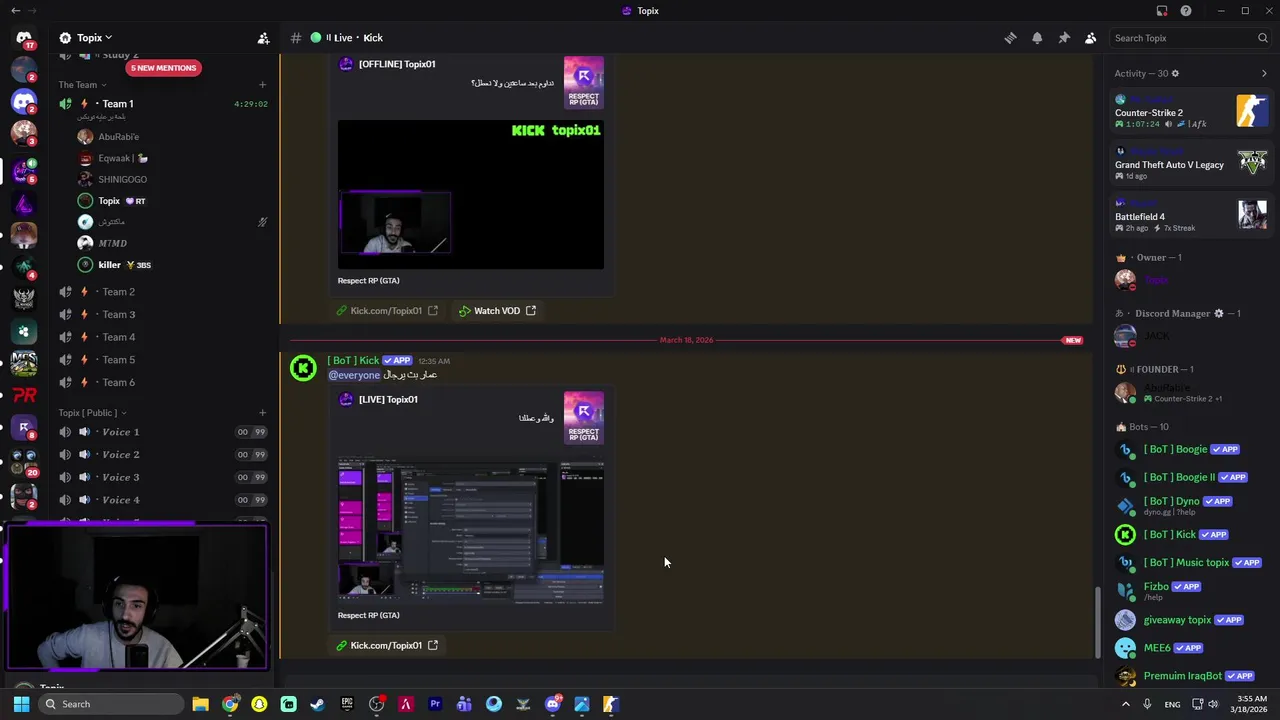Screen dimensions: 1280x720
Task: Toggle member list icon in header
Action: click(x=1091, y=38)
